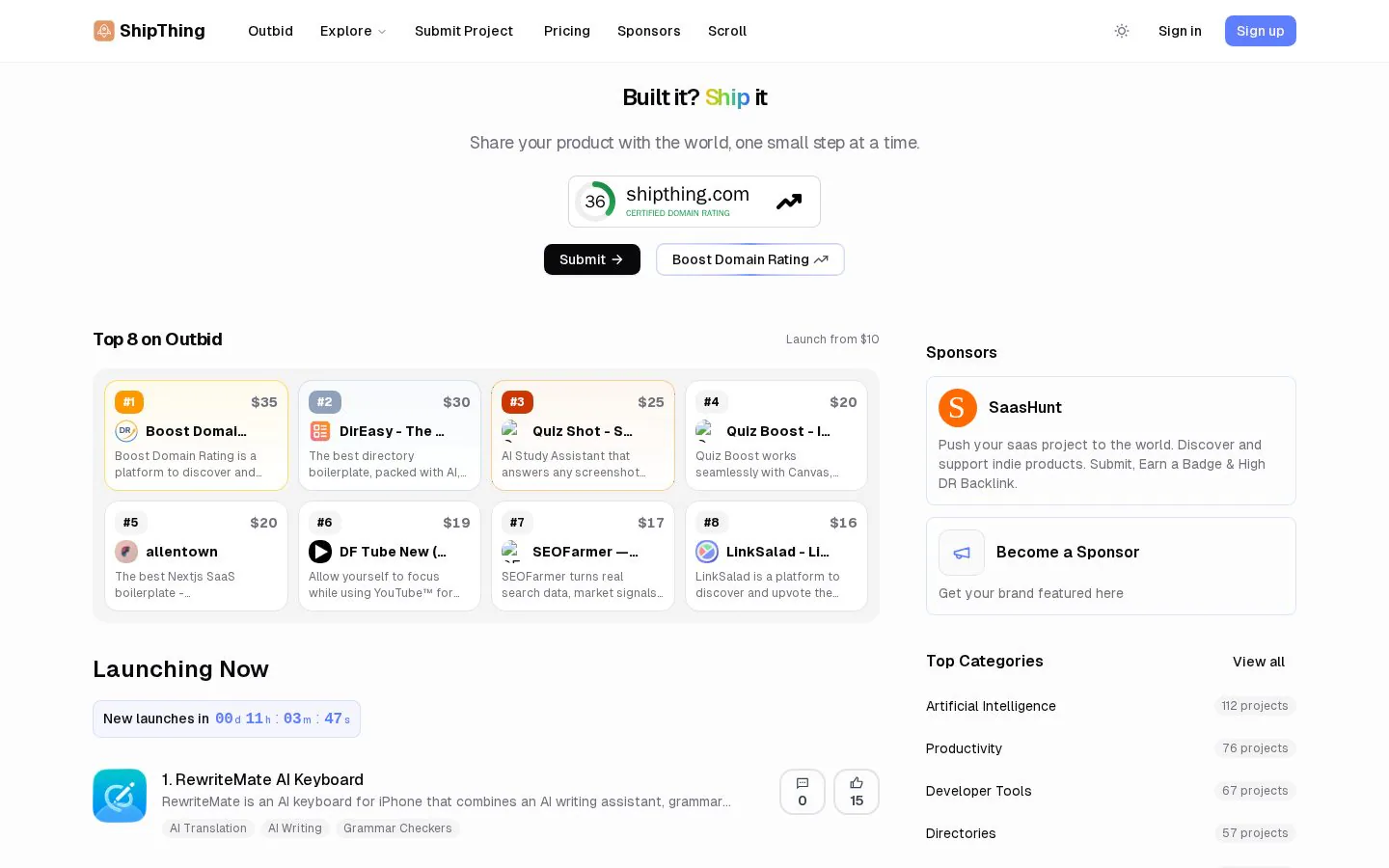Viewport: 1389px width, 868px height.
Task: Upvote RewriteMate with thumbs-up button
Action: pyautogui.click(x=857, y=792)
